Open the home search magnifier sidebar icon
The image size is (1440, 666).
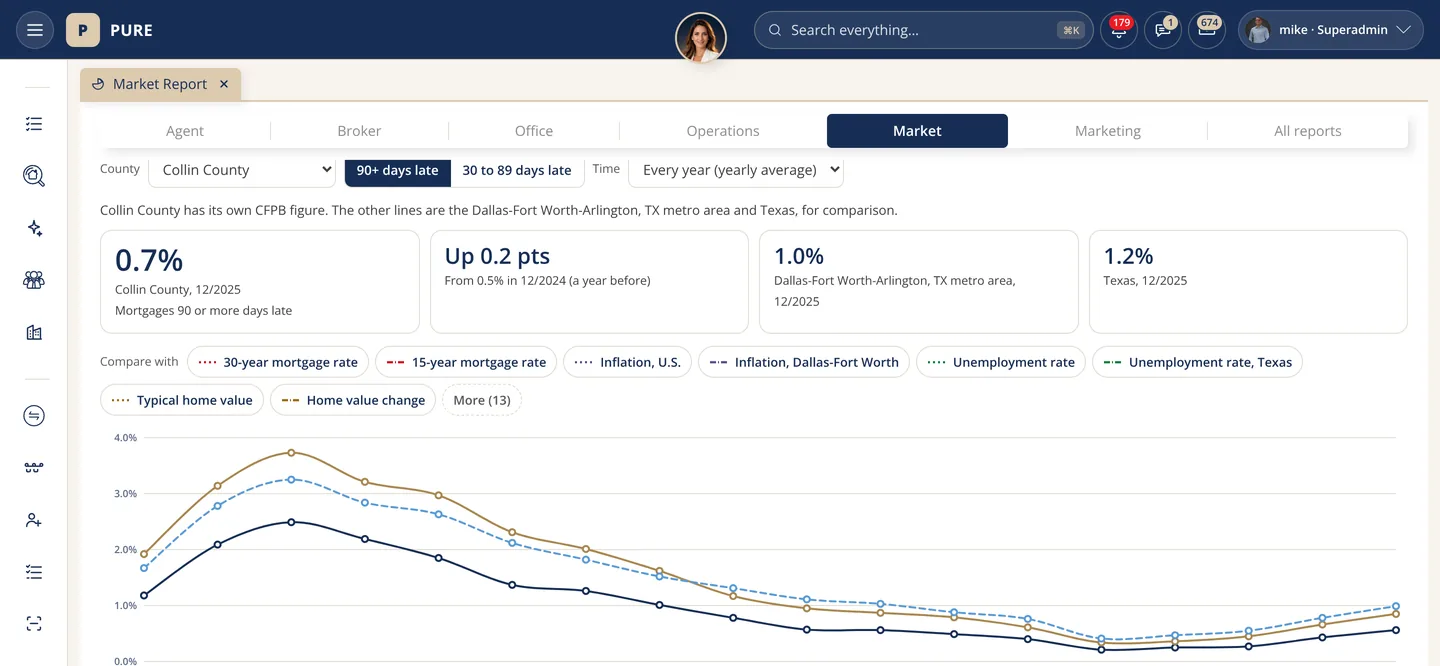point(34,176)
